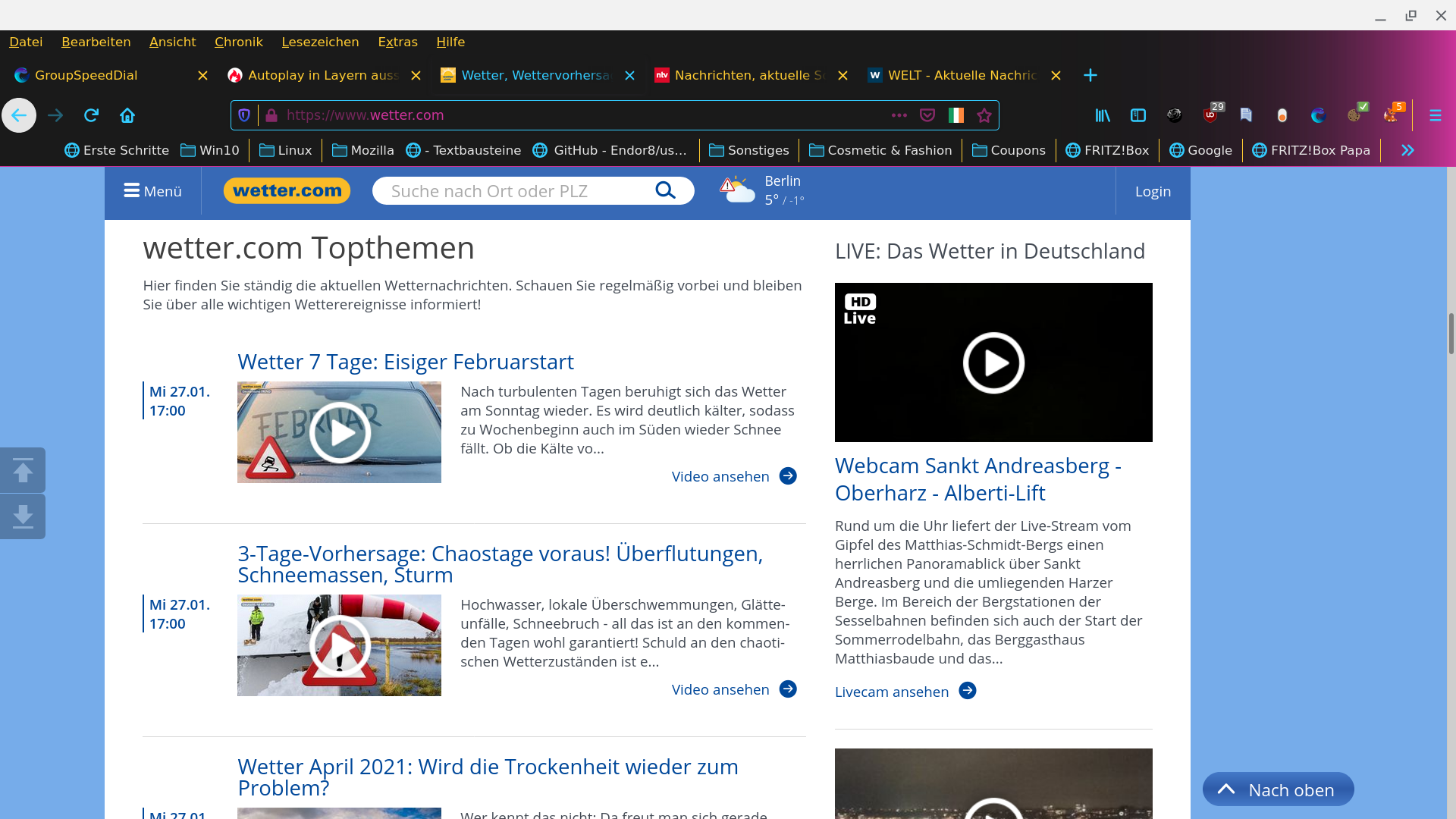This screenshot has height=819, width=1456.
Task: Click the browser reload button
Action: pos(91,115)
